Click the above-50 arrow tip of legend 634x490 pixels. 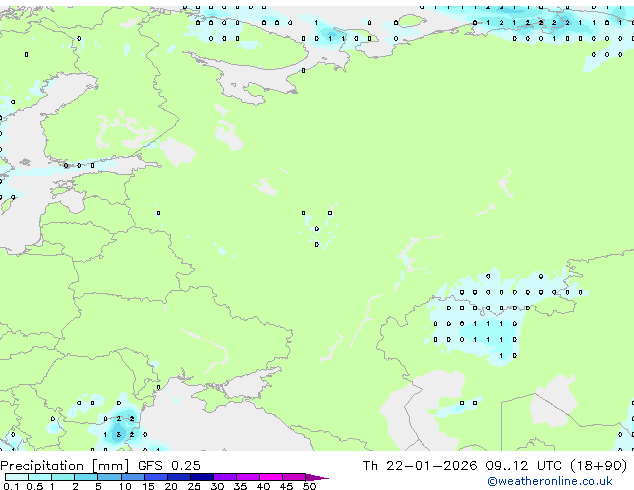(317, 478)
